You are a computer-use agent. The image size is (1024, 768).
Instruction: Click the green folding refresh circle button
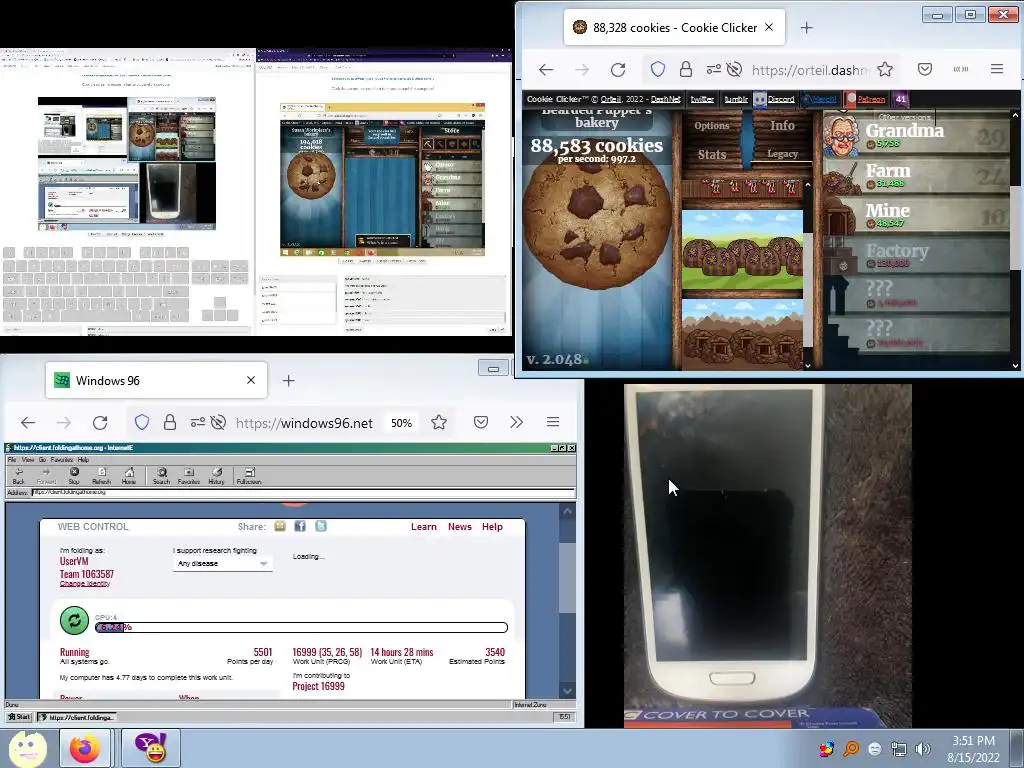coord(74,620)
